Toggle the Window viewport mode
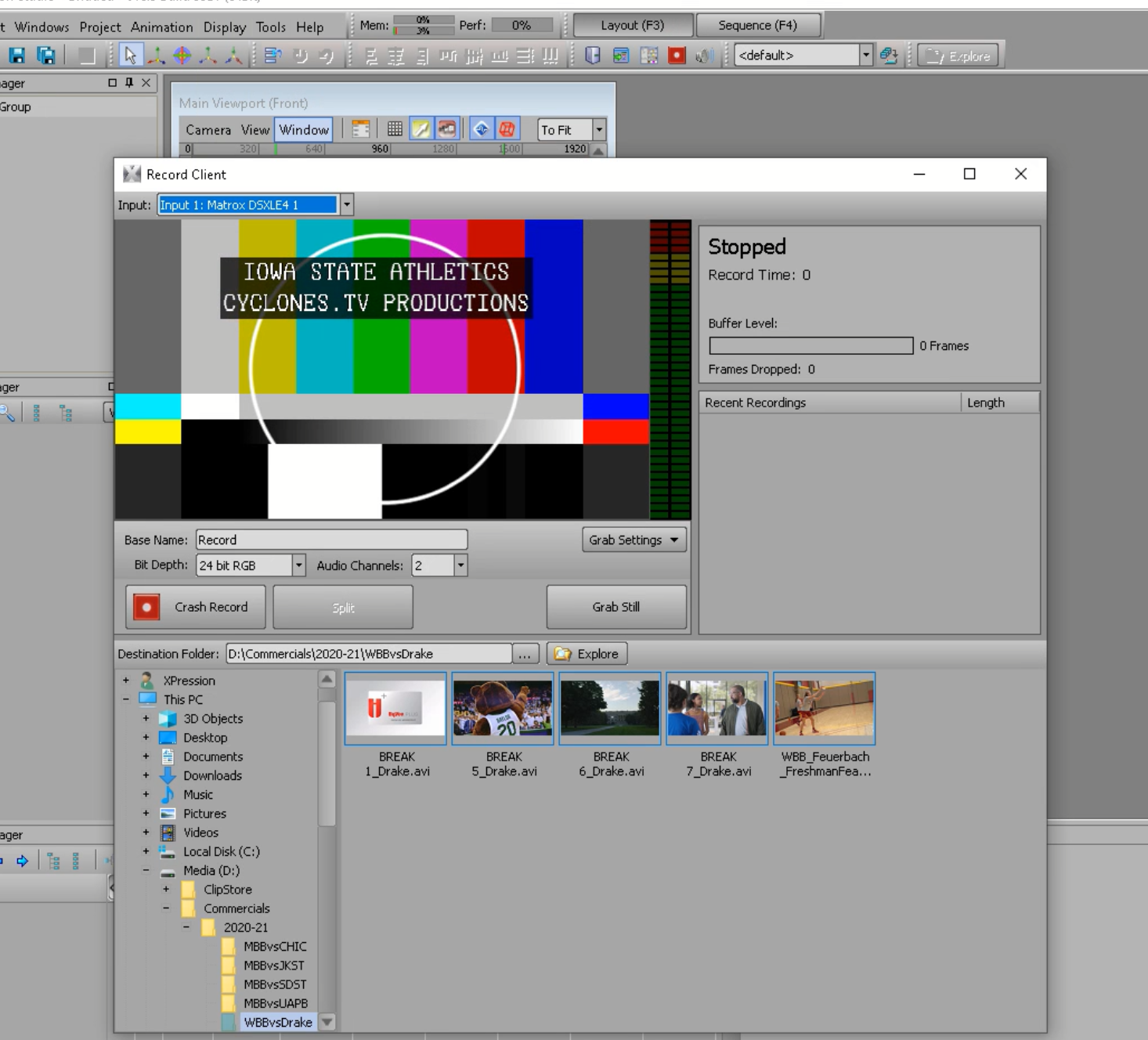Image resolution: width=1148 pixels, height=1040 pixels. (x=303, y=130)
